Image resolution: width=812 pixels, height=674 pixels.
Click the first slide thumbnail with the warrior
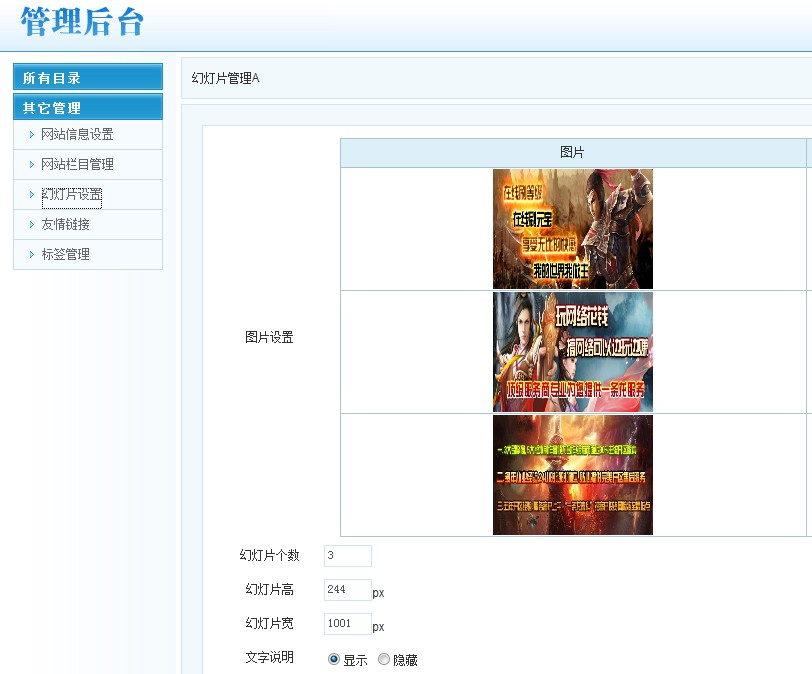coord(573,229)
